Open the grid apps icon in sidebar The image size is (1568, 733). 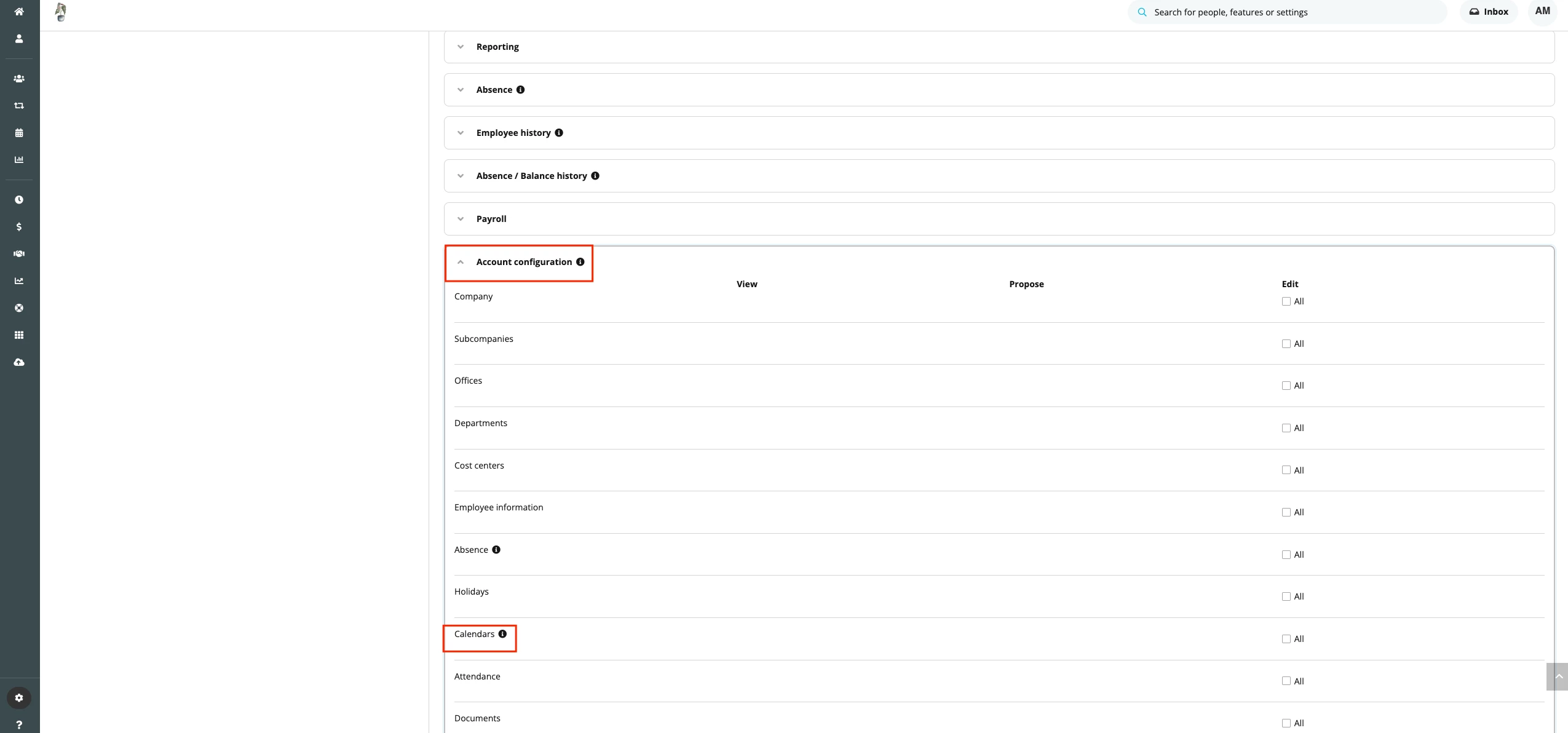pyautogui.click(x=19, y=335)
